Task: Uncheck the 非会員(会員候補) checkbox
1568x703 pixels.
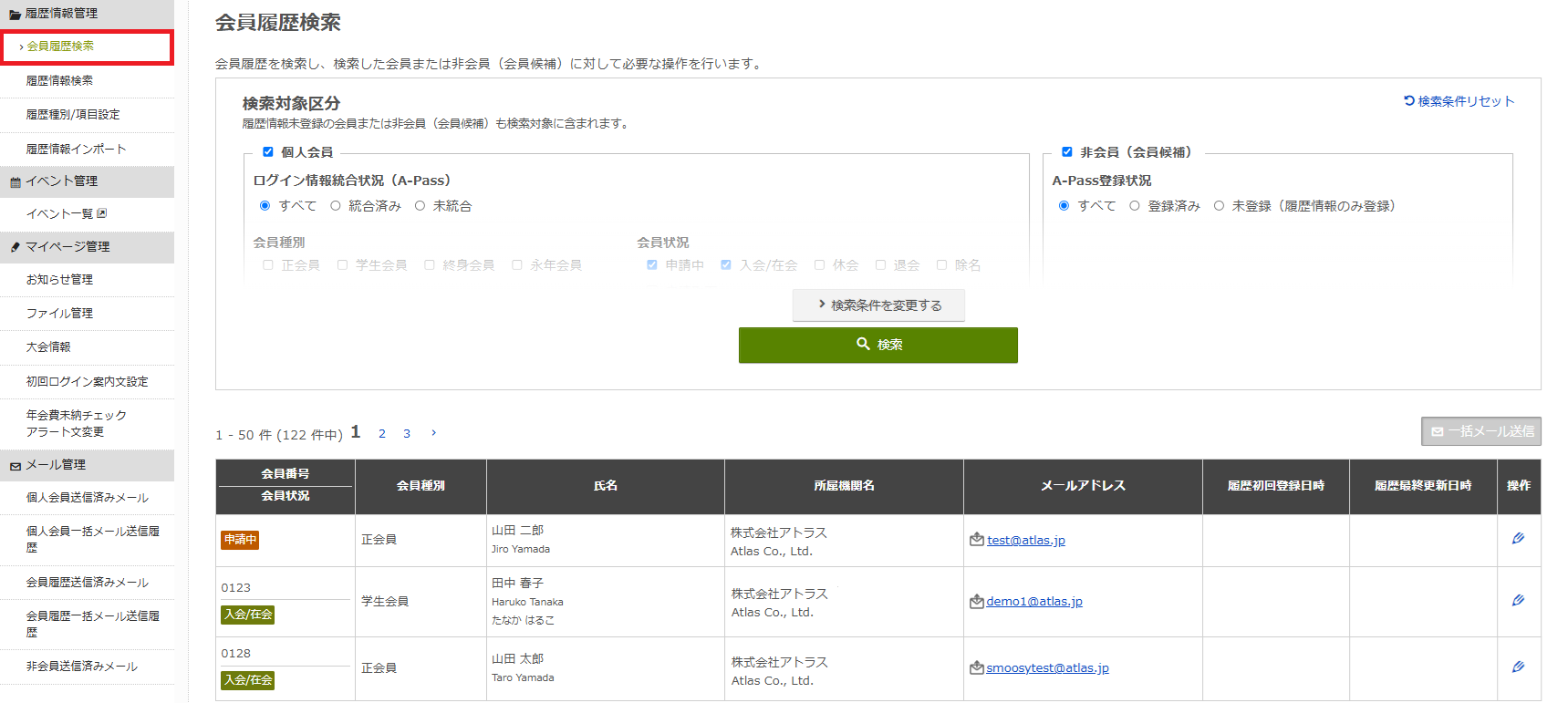Action: 1067,152
